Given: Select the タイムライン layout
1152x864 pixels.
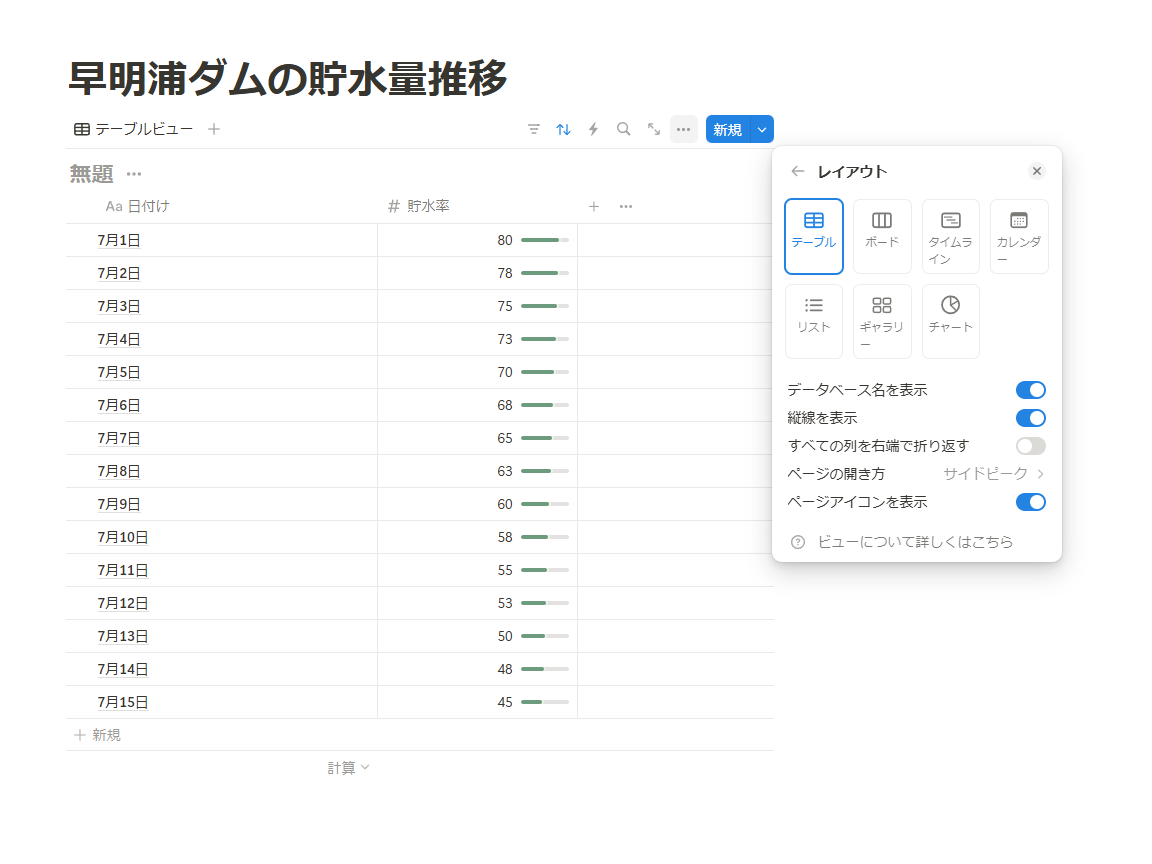Looking at the screenshot, I should tap(950, 236).
